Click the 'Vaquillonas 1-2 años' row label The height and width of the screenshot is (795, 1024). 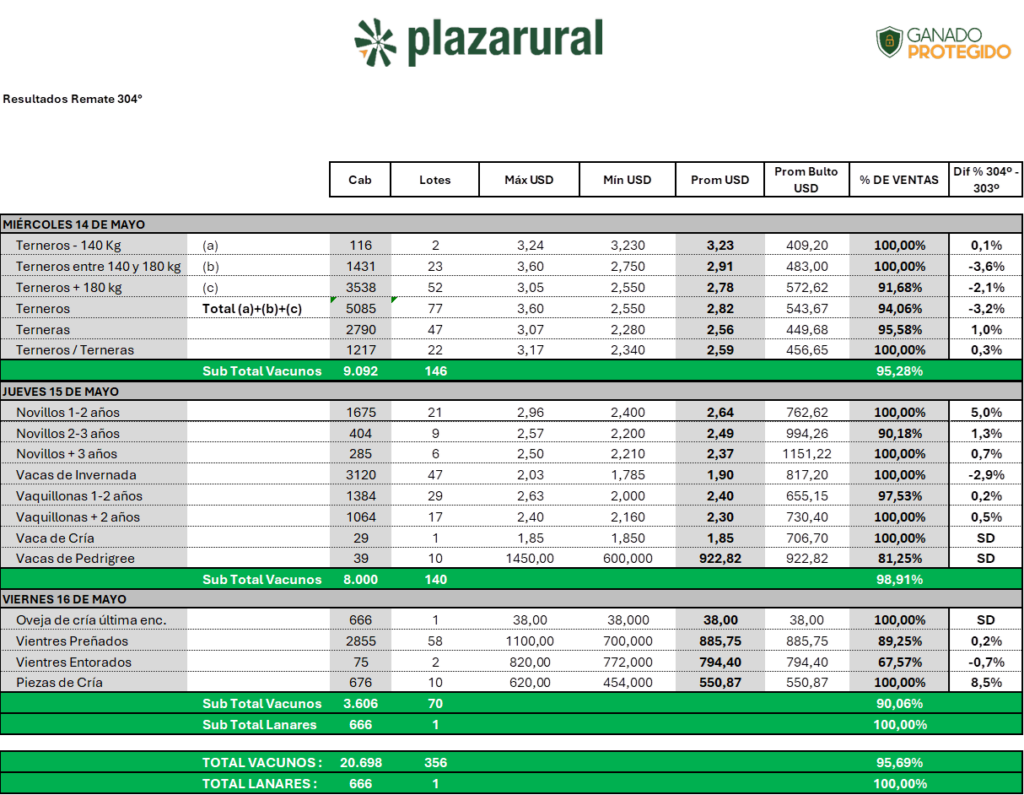[79, 496]
